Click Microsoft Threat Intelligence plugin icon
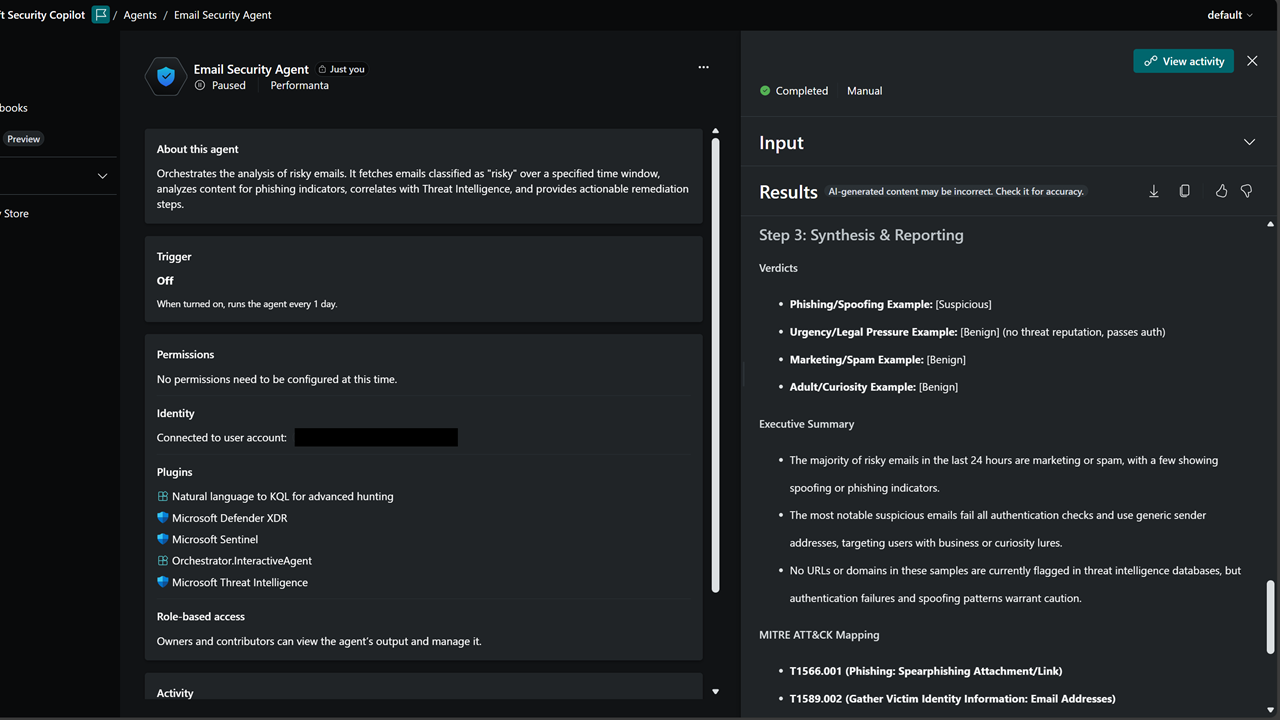Image resolution: width=1280 pixels, height=720 pixels. pos(163,582)
